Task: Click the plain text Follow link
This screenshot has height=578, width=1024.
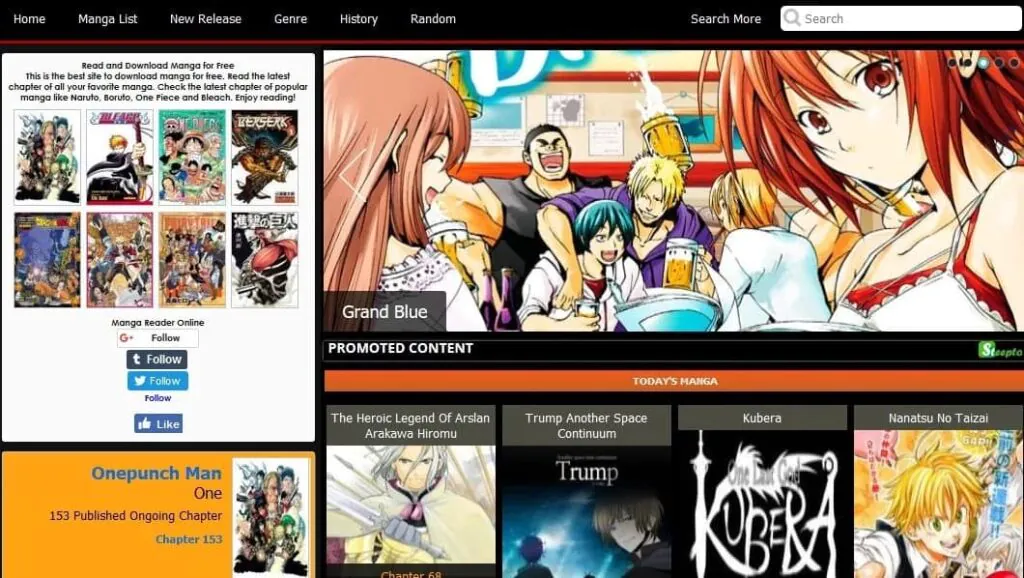Action: point(157,398)
